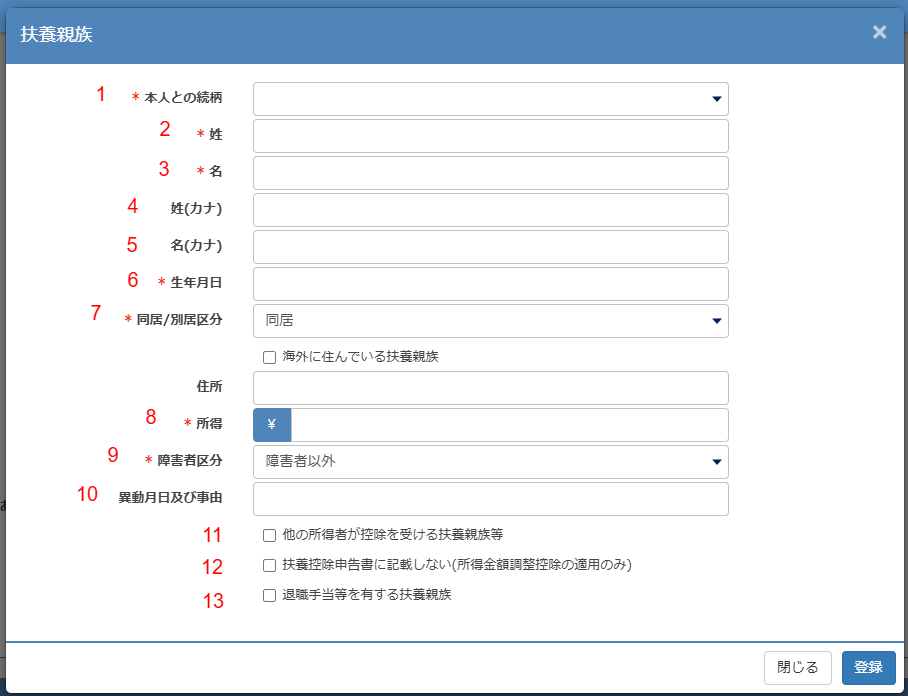Screen dimensions: 908x696
Task: Toggle 退職手当等を有する扶養親族 checkbox
Action: pyautogui.click(x=269, y=595)
